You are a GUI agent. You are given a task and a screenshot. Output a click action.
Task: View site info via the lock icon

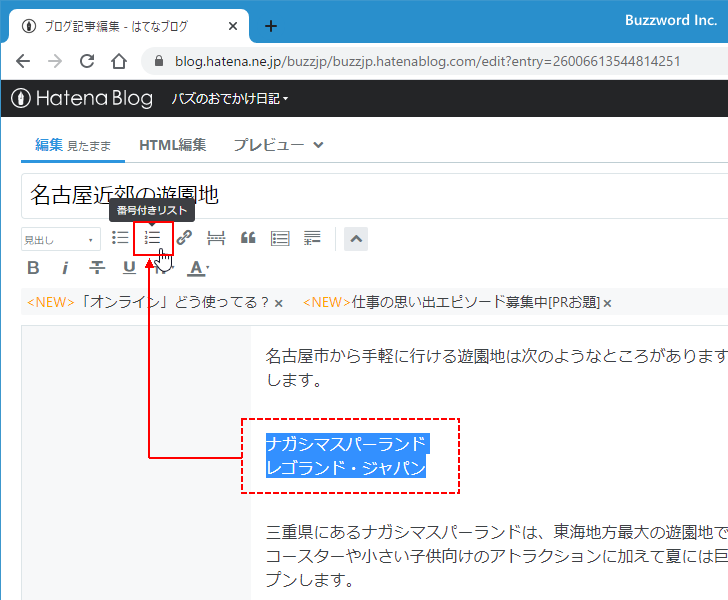point(159,61)
